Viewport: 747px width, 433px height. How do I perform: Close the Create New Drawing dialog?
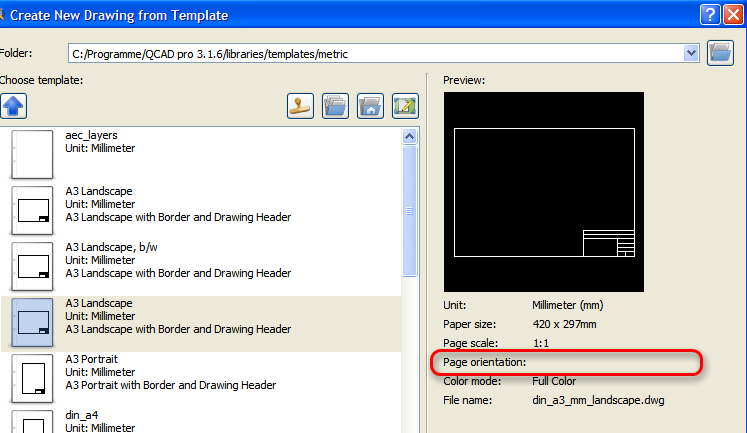point(734,15)
